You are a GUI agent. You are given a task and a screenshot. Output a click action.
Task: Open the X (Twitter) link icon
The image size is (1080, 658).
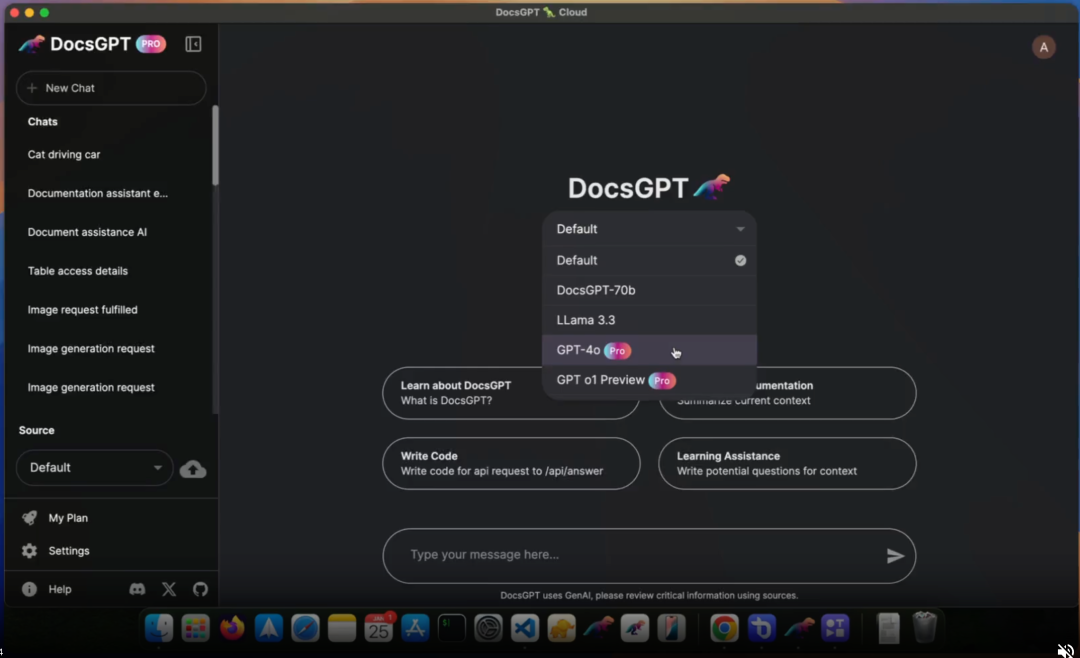(169, 589)
